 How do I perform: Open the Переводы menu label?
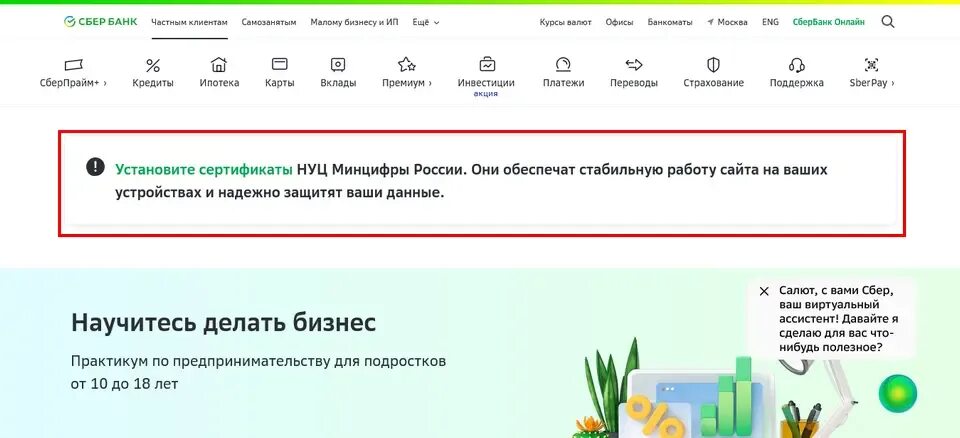click(x=634, y=83)
